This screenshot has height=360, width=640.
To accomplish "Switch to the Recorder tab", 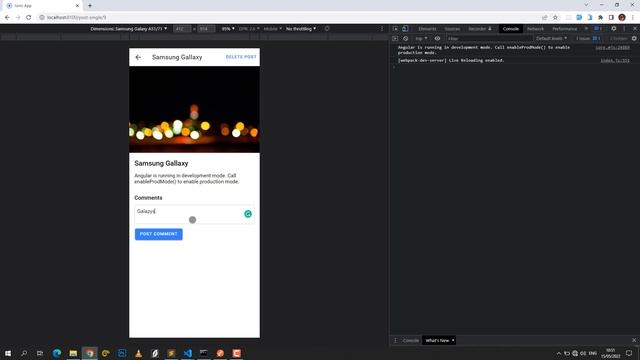I will click(x=480, y=29).
